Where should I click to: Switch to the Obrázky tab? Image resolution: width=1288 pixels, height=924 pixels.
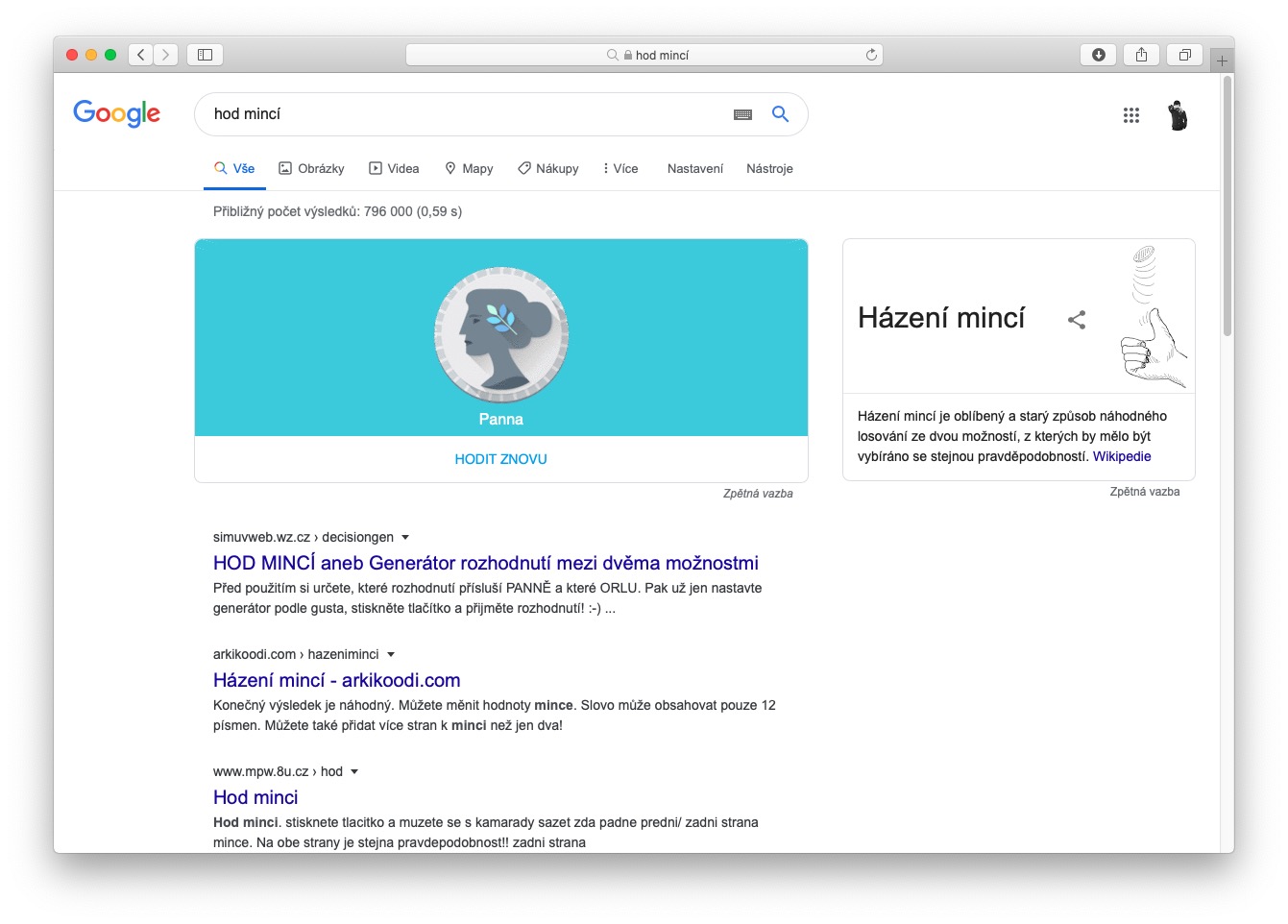coord(311,168)
